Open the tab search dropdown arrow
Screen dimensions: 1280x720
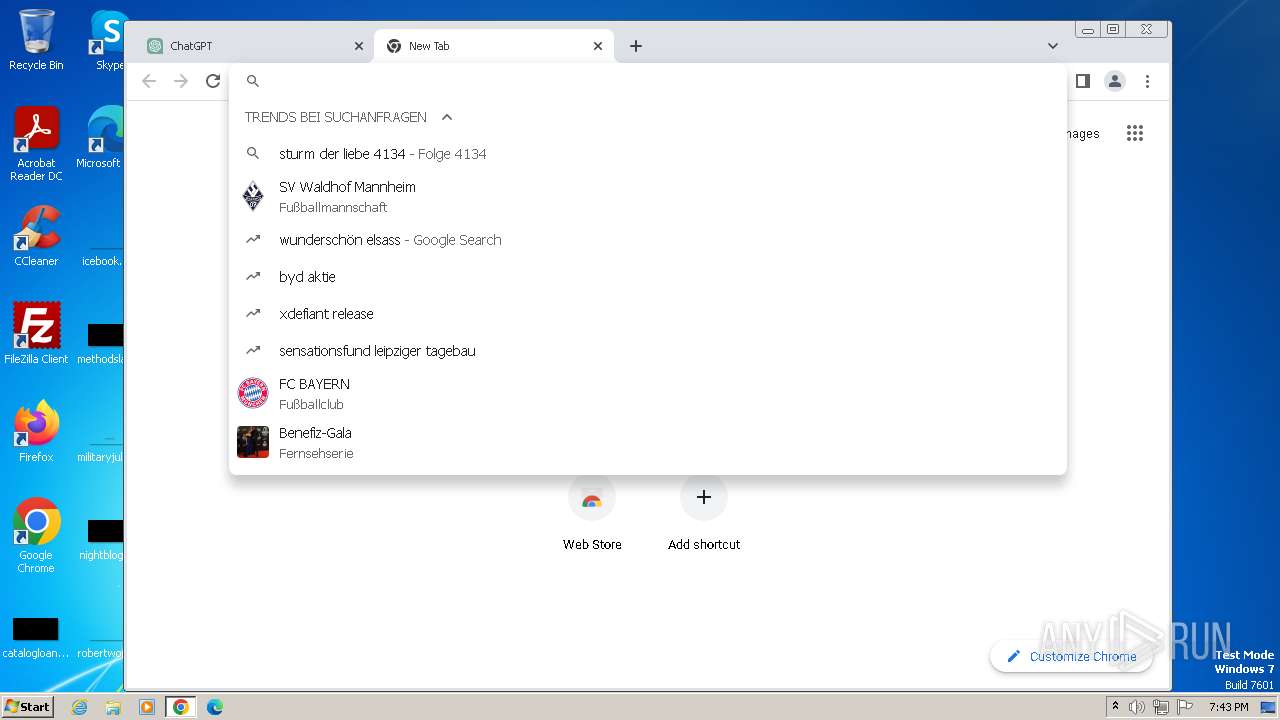coord(1052,46)
